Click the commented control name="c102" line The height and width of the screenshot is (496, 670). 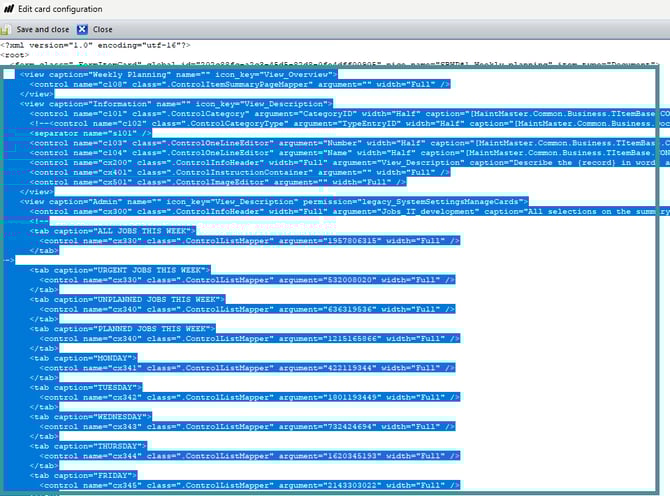pyautogui.click(x=350, y=123)
